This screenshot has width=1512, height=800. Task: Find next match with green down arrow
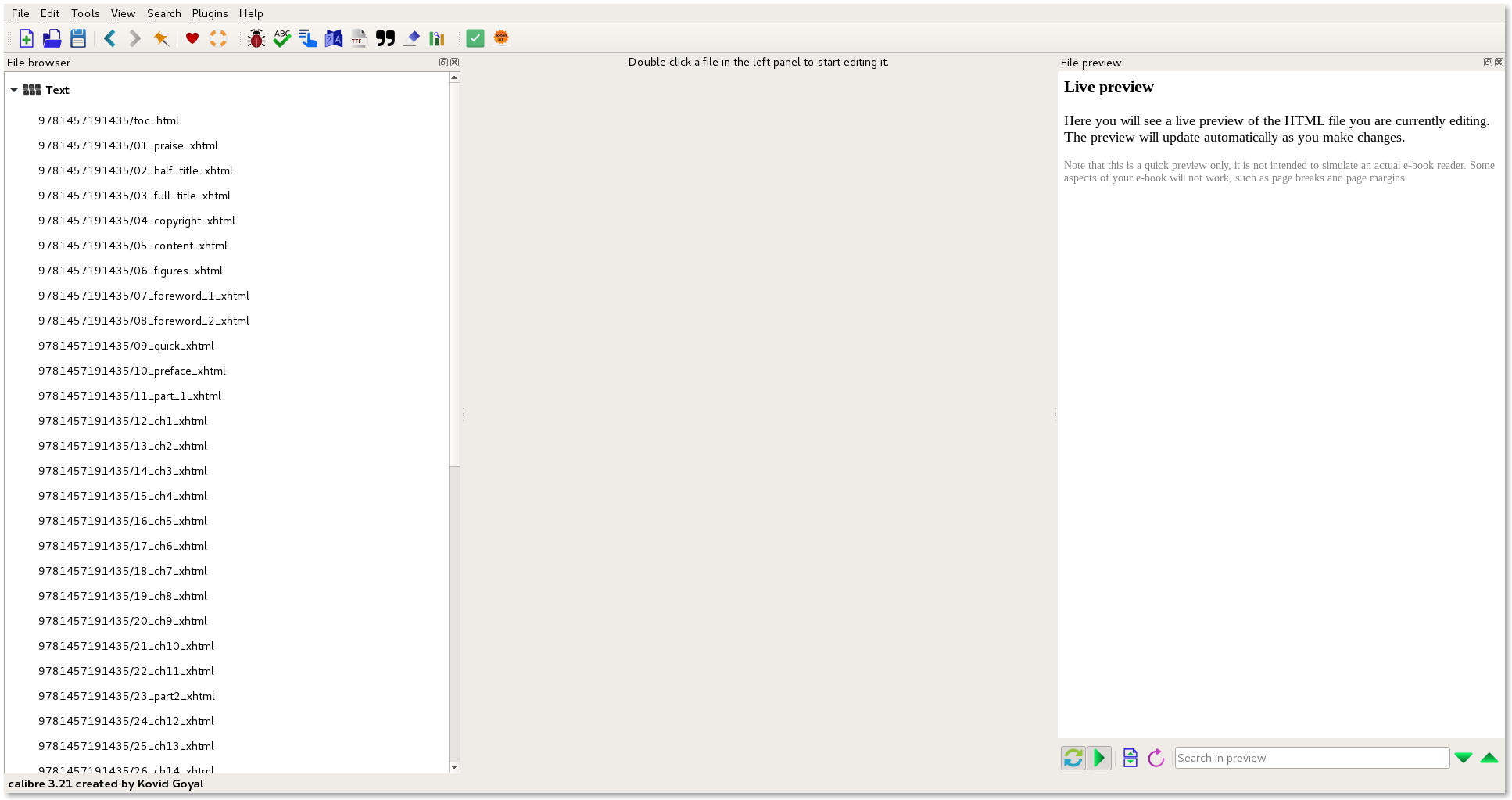(x=1464, y=758)
